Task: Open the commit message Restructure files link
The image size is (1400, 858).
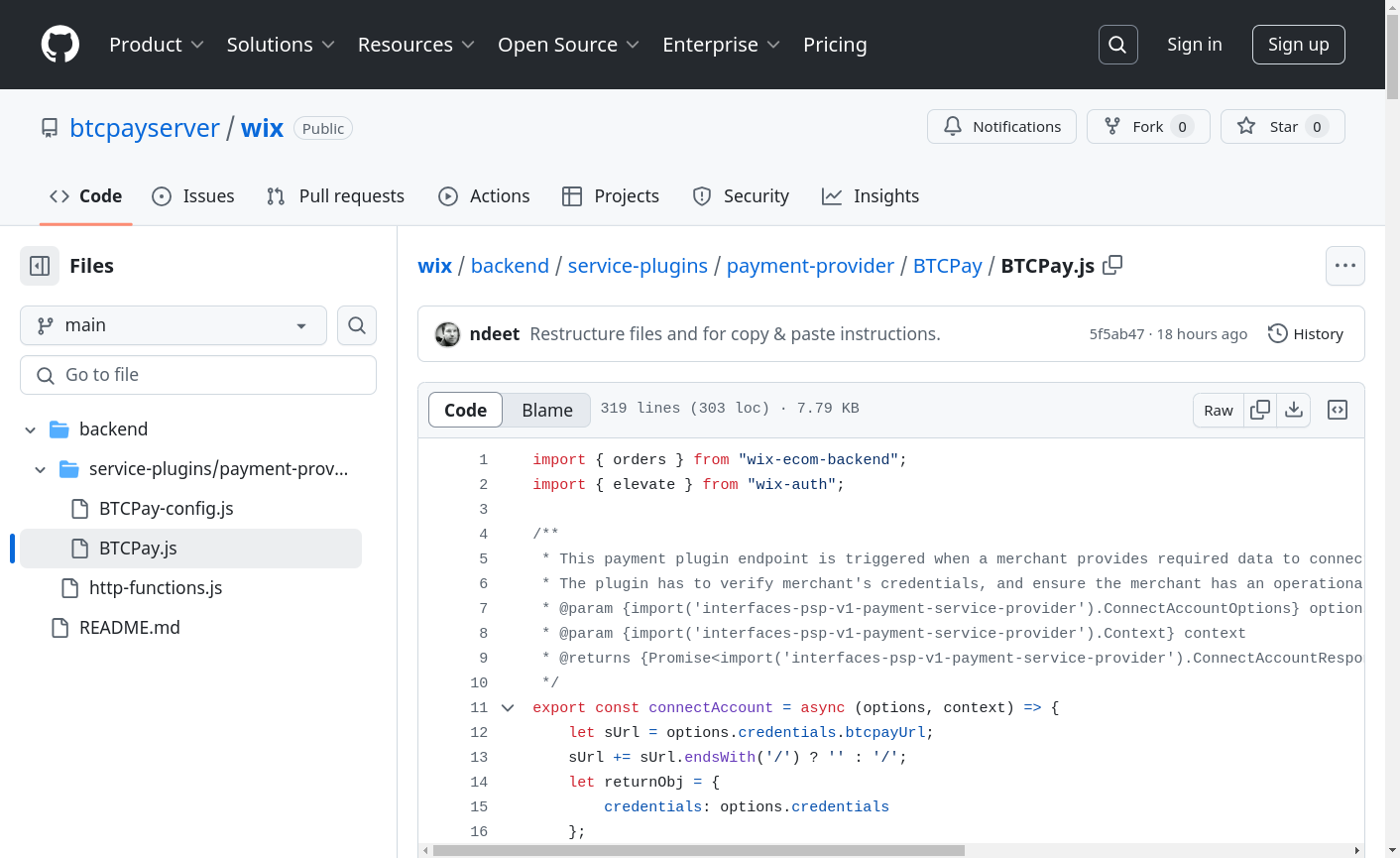Action: pyautogui.click(x=735, y=334)
